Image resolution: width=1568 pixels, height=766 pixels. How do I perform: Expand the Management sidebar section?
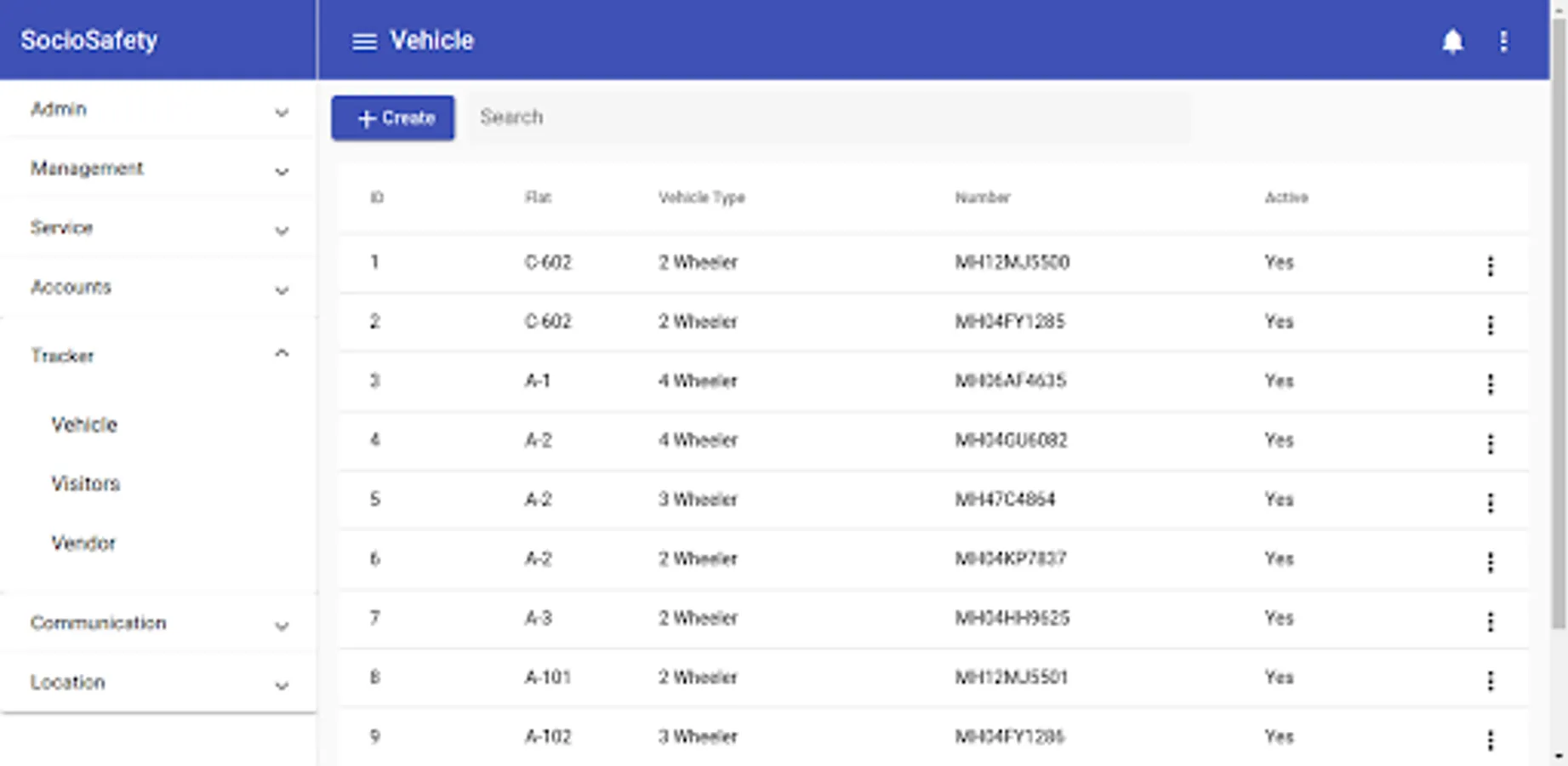158,169
